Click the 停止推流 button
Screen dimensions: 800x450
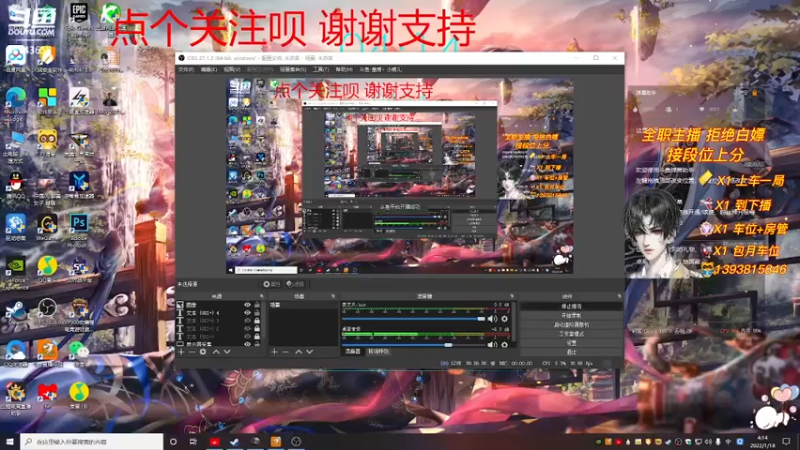pyautogui.click(x=571, y=306)
